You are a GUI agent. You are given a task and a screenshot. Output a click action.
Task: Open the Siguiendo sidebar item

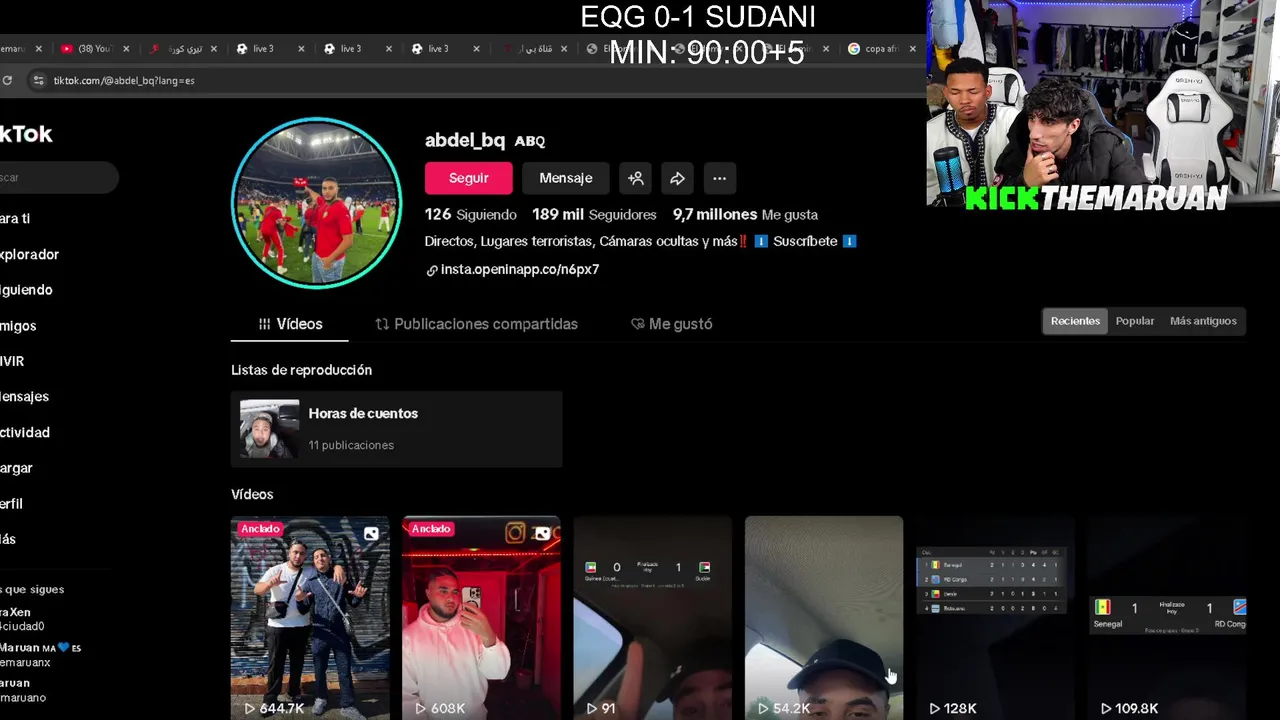[27, 290]
